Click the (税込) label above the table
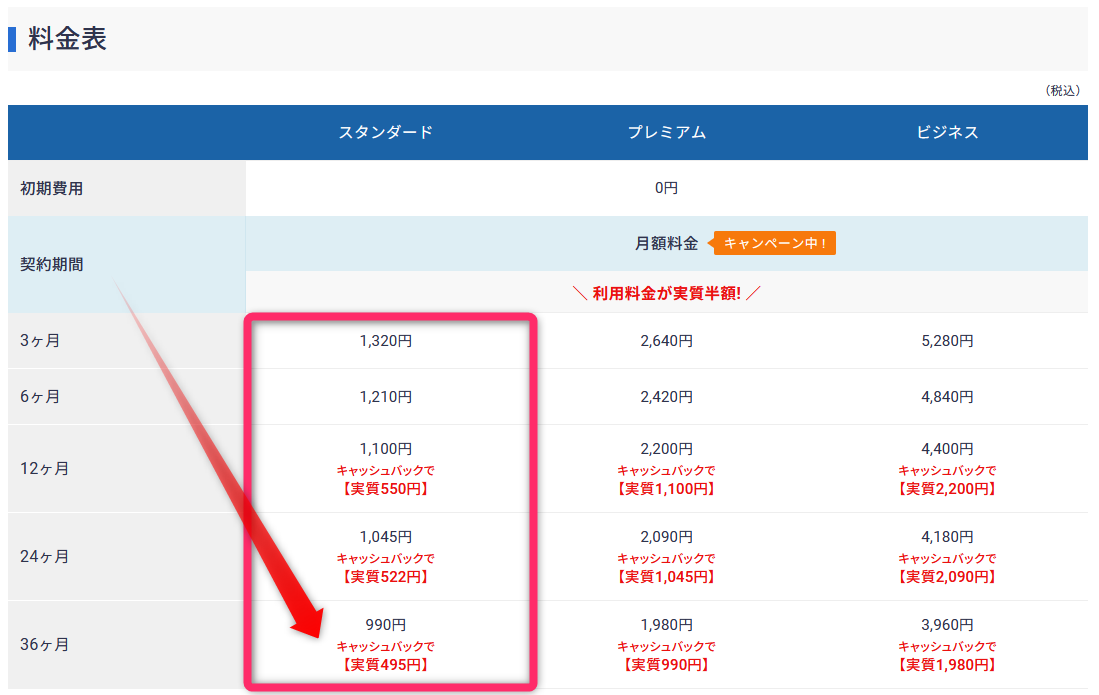 [x=1065, y=89]
